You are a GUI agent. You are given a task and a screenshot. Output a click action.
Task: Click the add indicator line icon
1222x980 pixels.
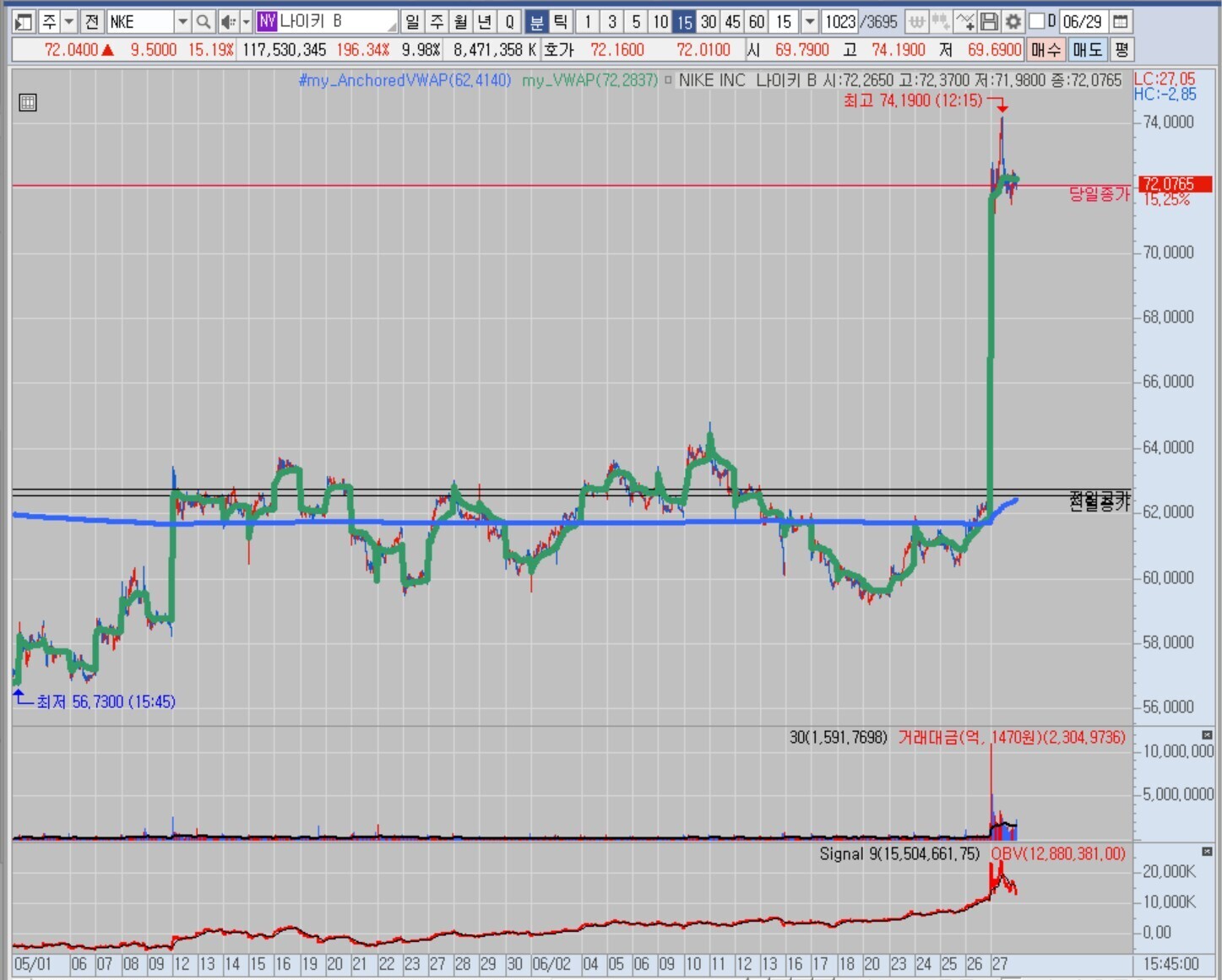964,21
